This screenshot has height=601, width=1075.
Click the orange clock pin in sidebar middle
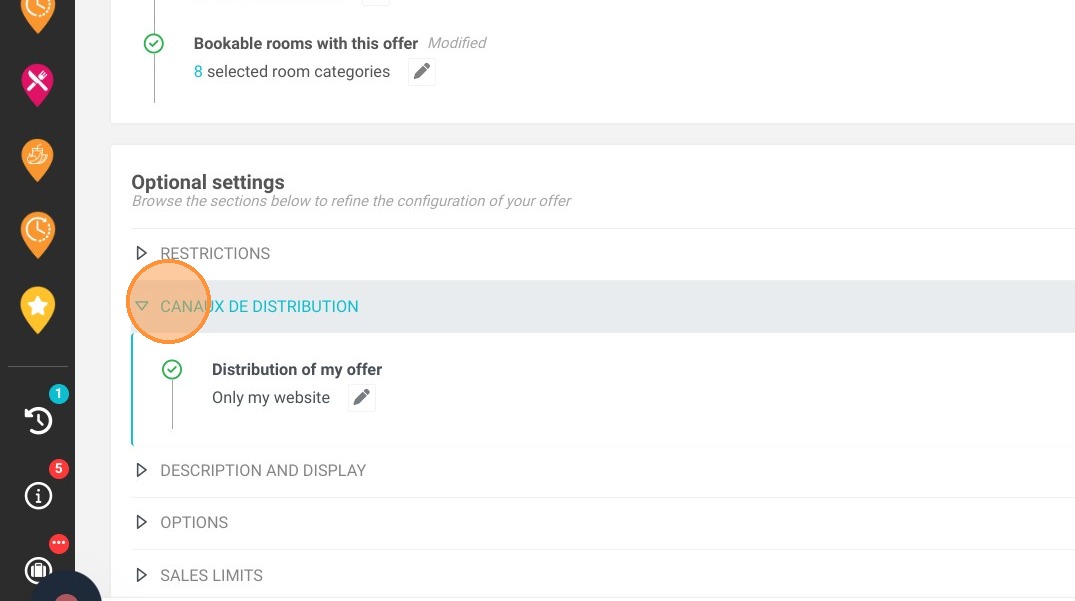[x=37, y=234]
